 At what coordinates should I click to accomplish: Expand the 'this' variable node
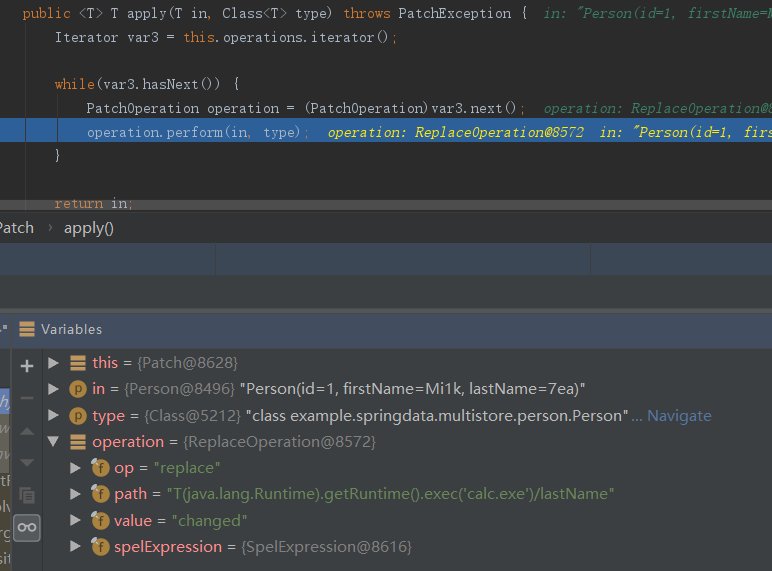click(x=53, y=363)
